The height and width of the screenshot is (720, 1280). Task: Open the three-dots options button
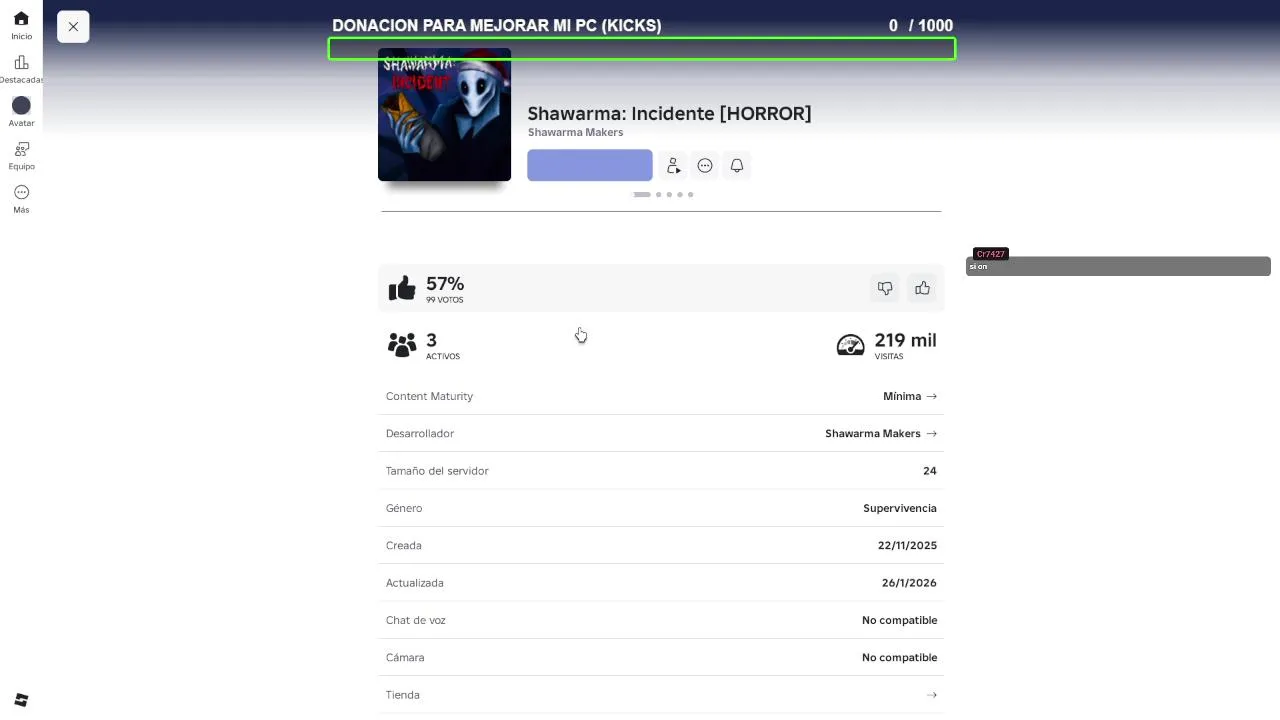coord(705,166)
